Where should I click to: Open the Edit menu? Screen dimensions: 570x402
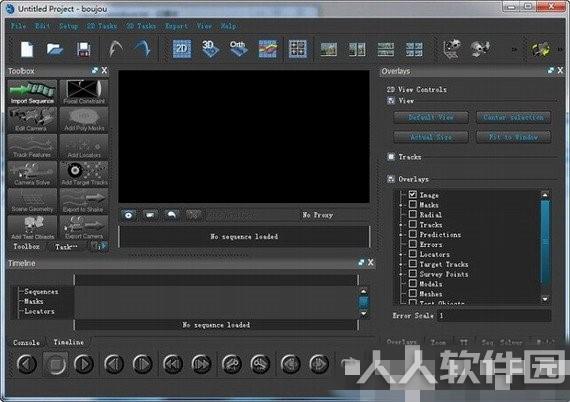(x=43, y=26)
